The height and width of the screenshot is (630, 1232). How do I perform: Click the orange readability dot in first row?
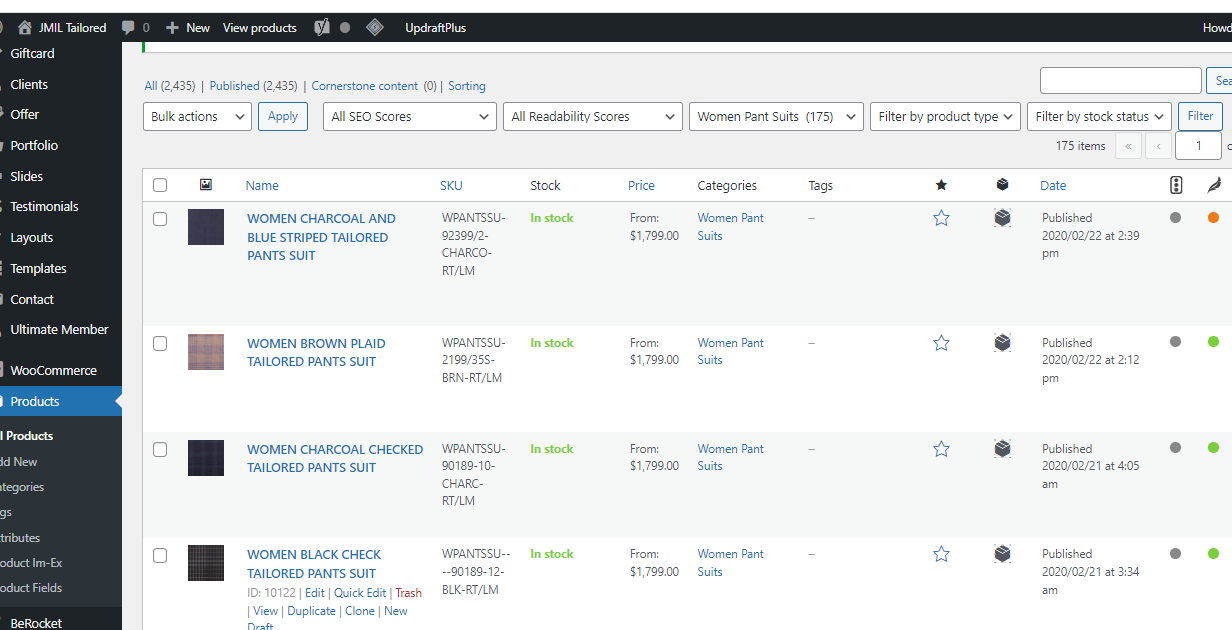coord(1213,218)
